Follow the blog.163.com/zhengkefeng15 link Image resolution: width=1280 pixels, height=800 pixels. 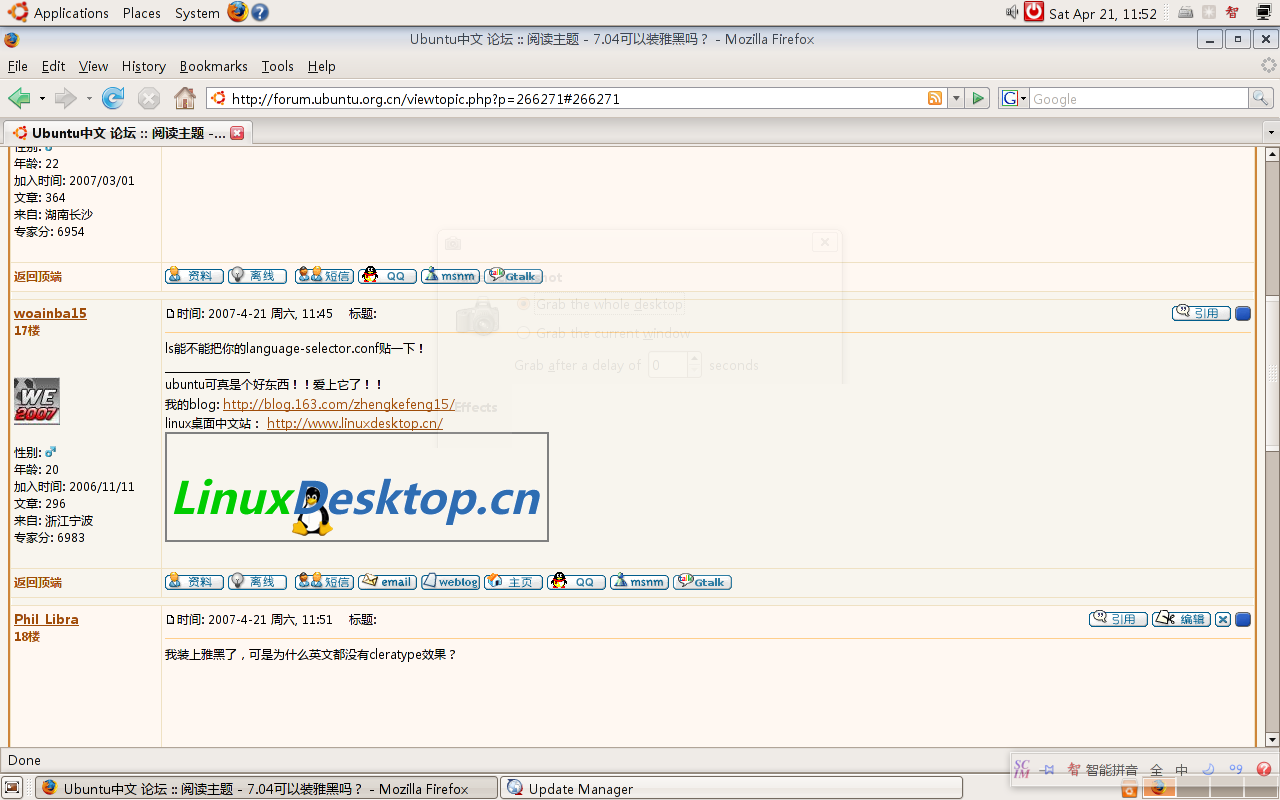(339, 405)
